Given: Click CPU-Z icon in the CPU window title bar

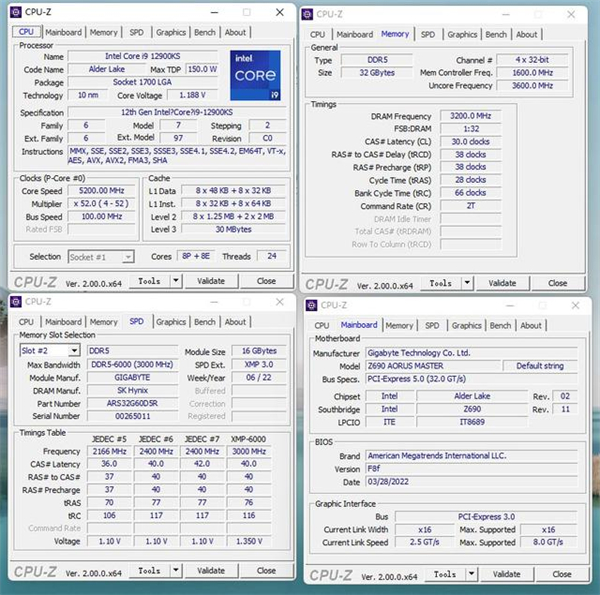Looking at the screenshot, I should (15, 14).
